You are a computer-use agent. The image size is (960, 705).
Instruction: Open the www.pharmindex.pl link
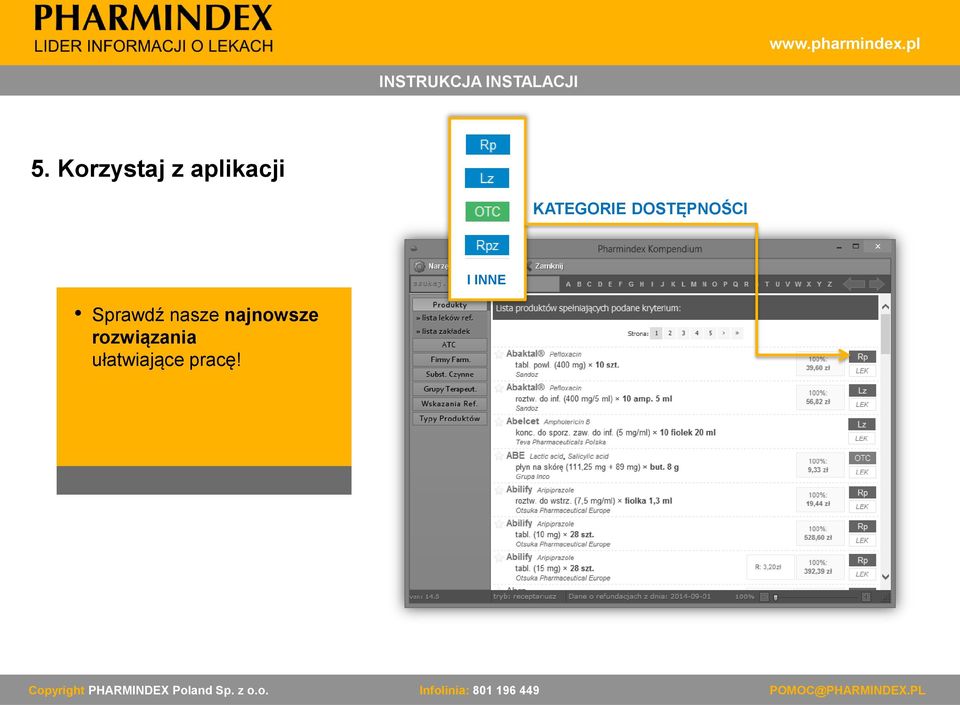tap(845, 44)
